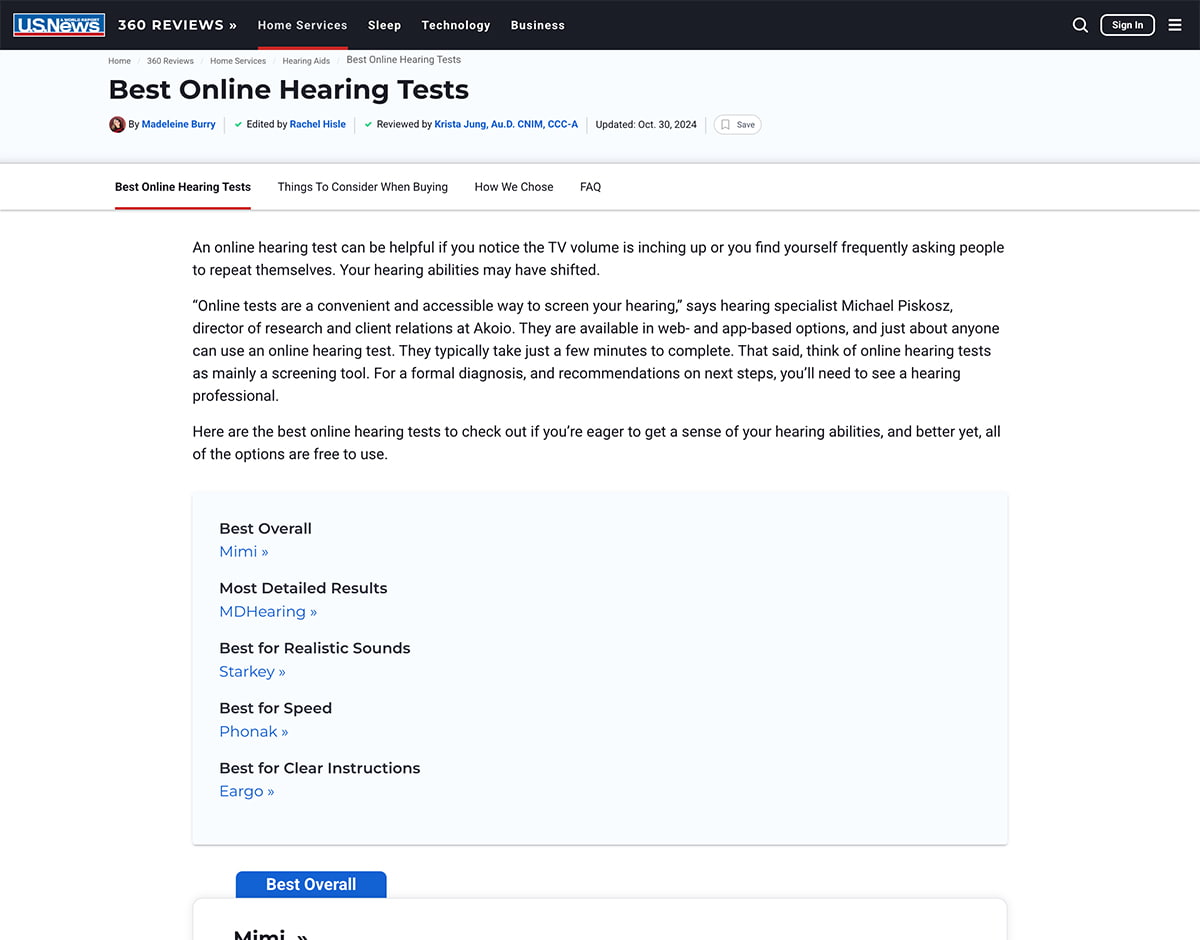1200x940 pixels.
Task: Open reviewer Krista Jung's profile link
Action: (506, 125)
